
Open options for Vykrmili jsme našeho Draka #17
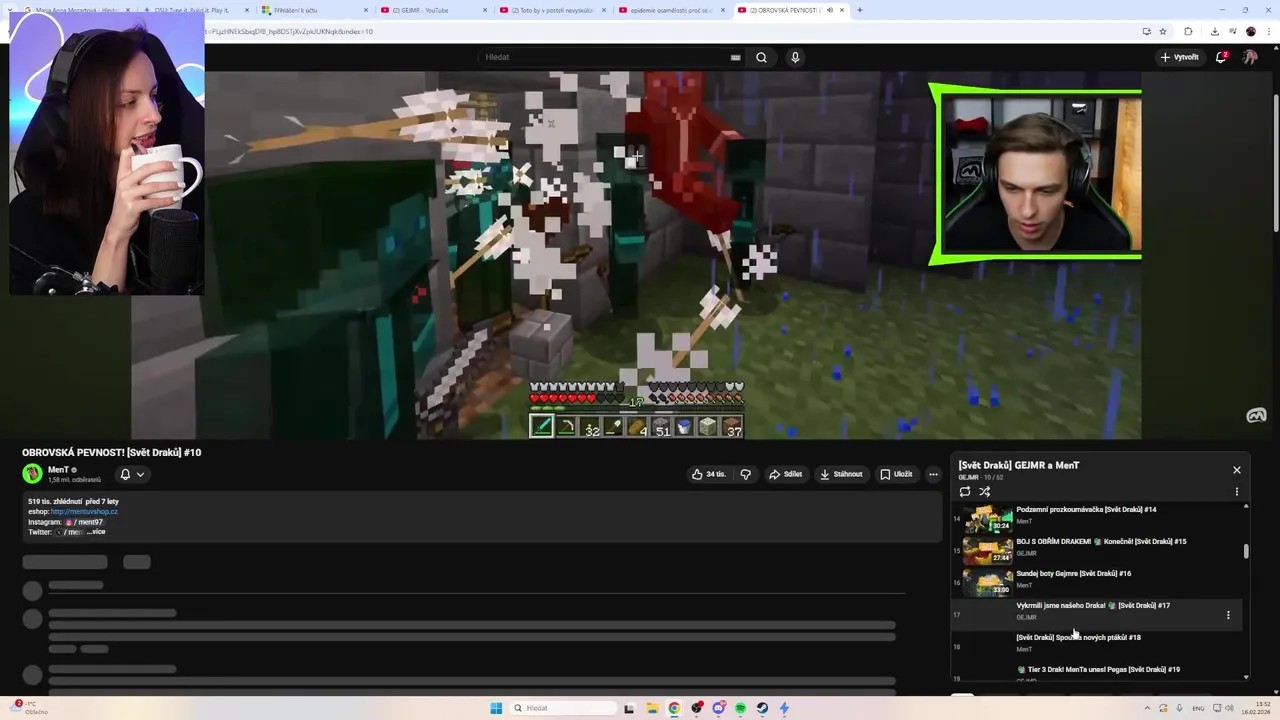(x=1228, y=615)
